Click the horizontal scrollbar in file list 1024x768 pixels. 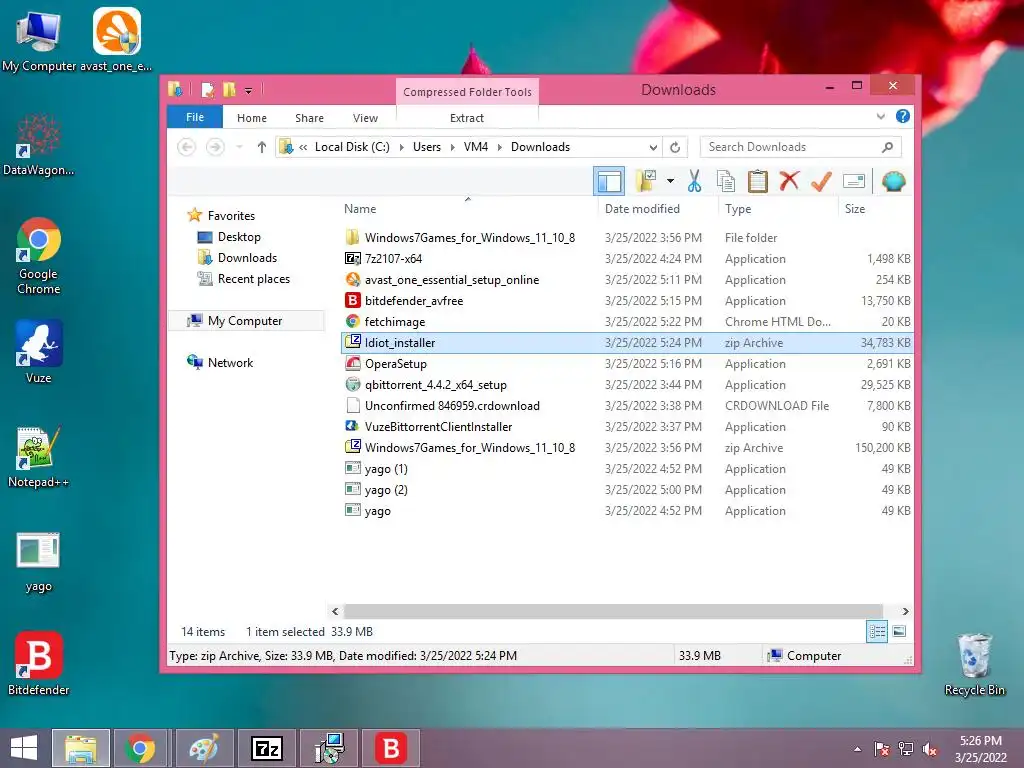click(x=613, y=611)
